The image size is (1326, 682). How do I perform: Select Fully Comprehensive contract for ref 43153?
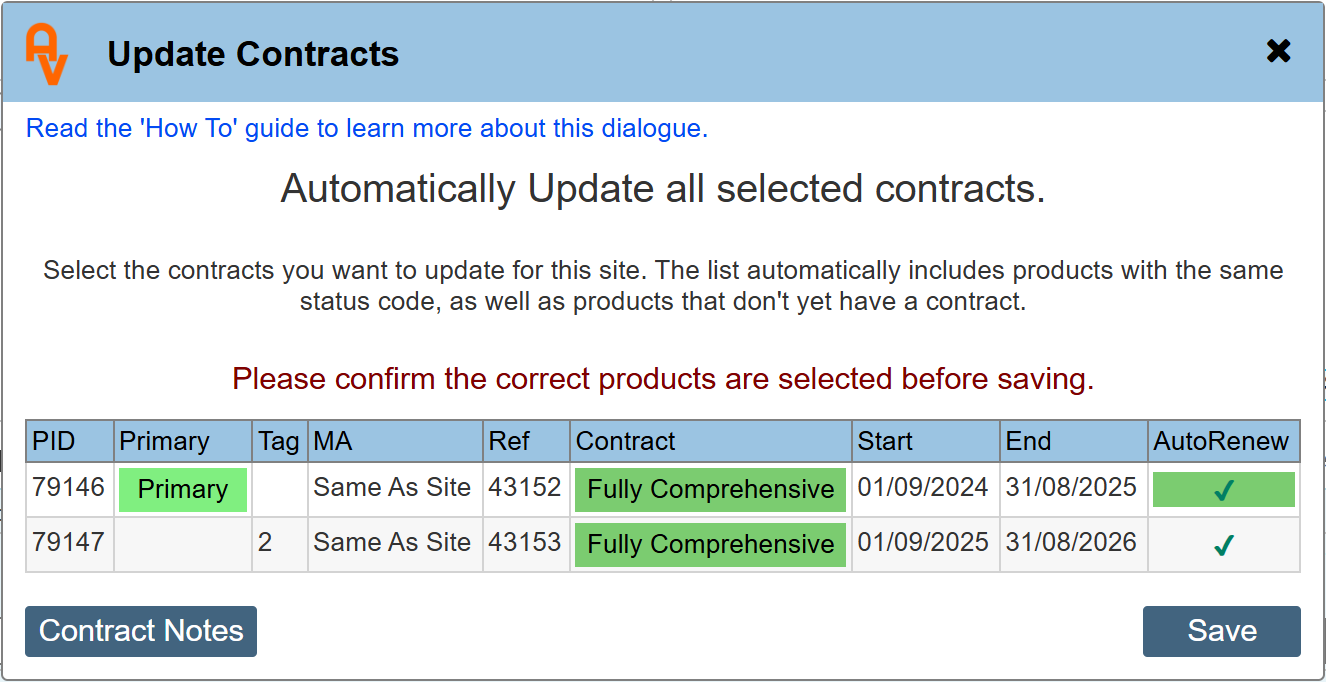click(710, 545)
